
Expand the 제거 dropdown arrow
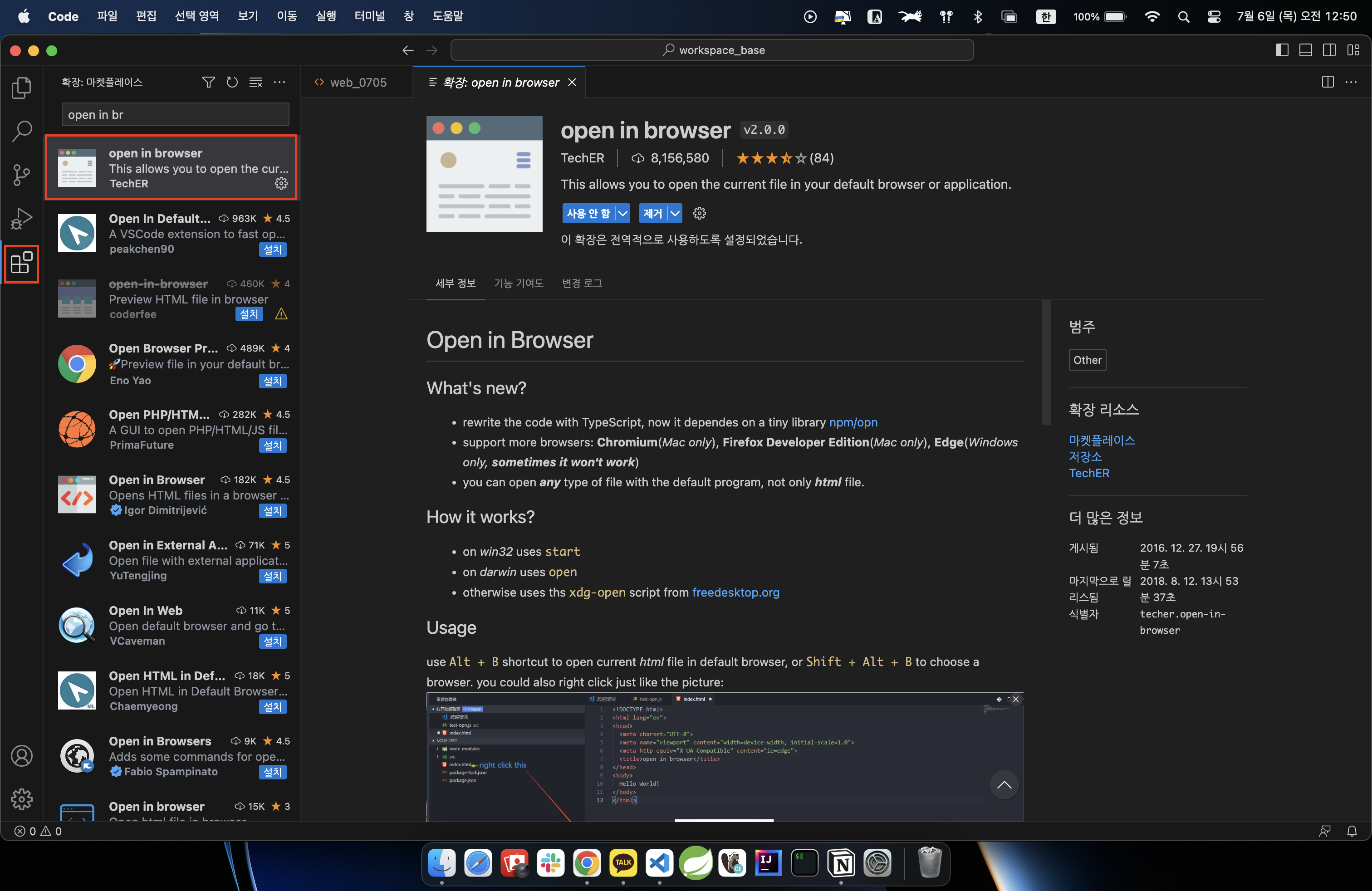(675, 213)
